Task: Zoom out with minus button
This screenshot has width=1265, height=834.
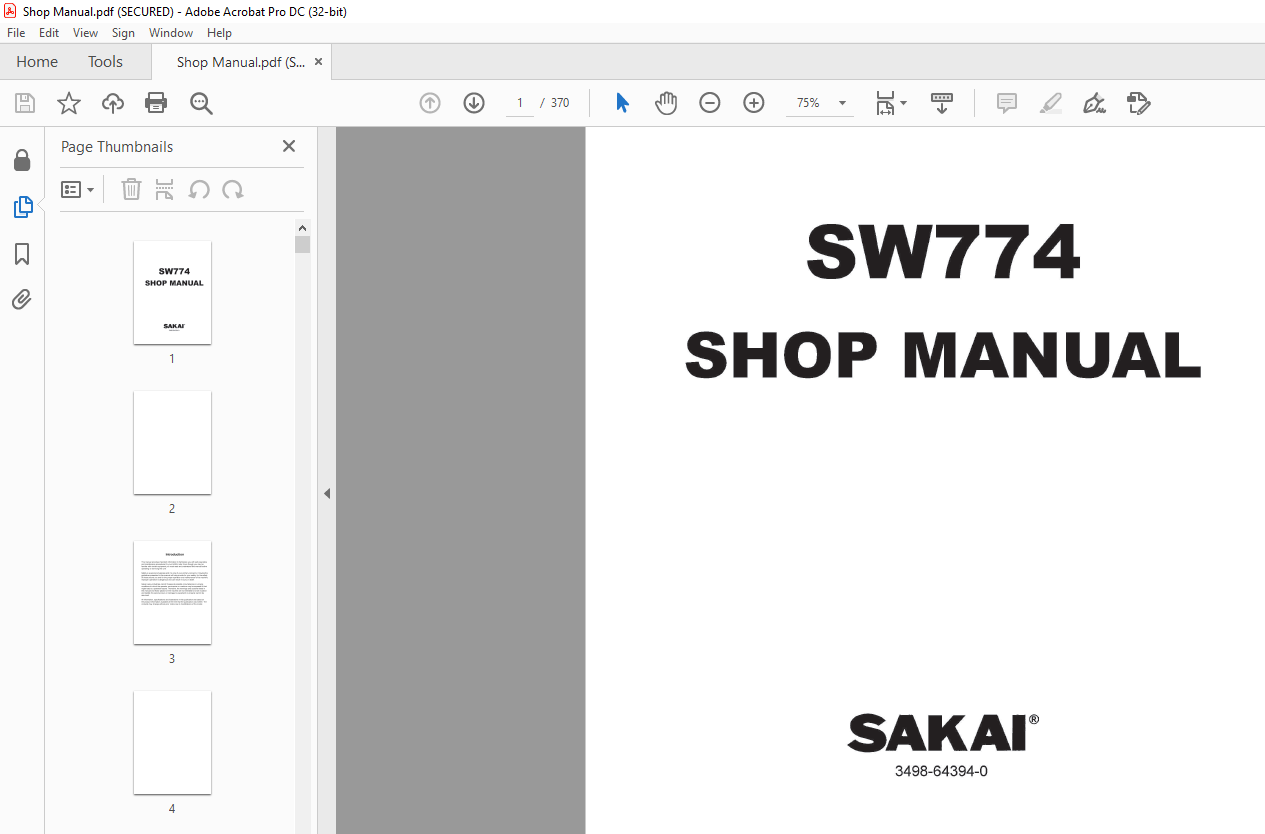Action: [710, 103]
